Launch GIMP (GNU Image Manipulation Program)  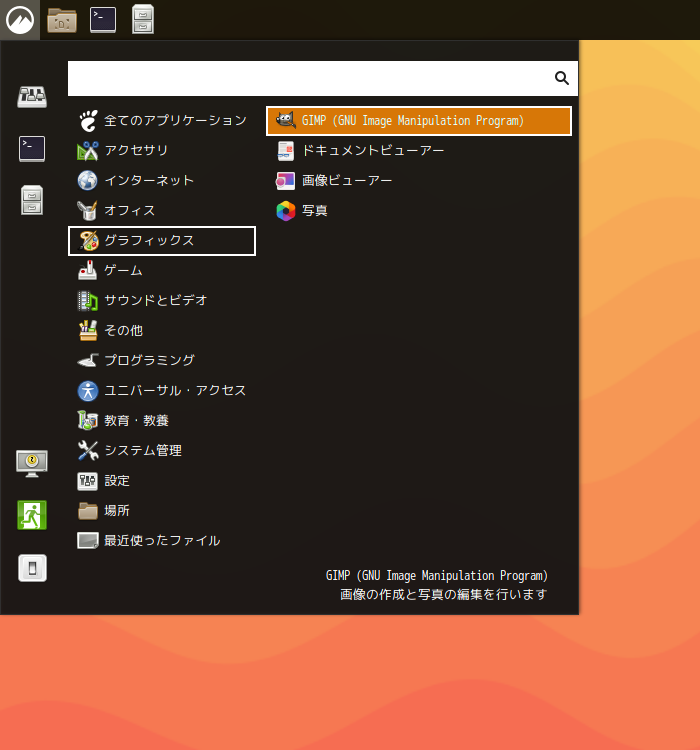point(419,121)
